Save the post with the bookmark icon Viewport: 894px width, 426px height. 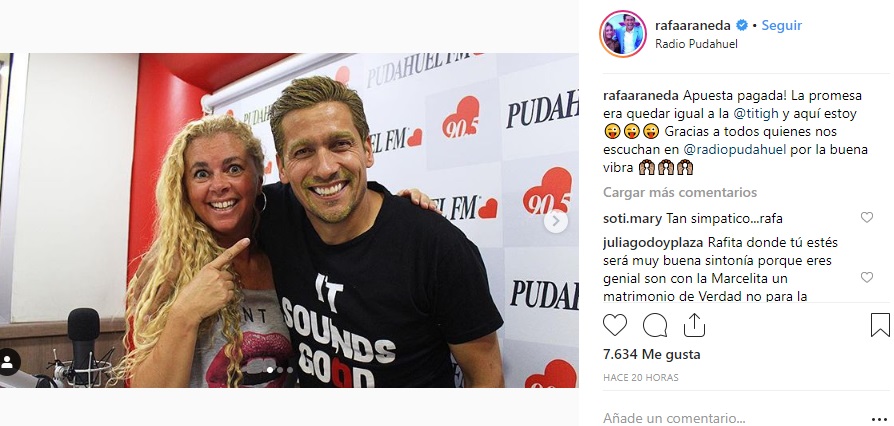(x=880, y=325)
